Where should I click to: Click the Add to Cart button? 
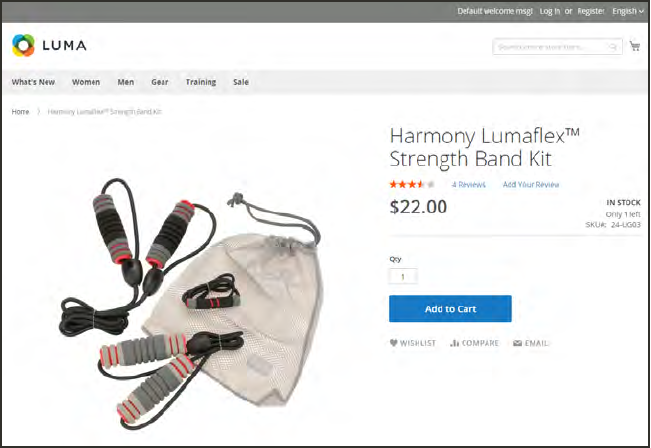pyautogui.click(x=450, y=308)
